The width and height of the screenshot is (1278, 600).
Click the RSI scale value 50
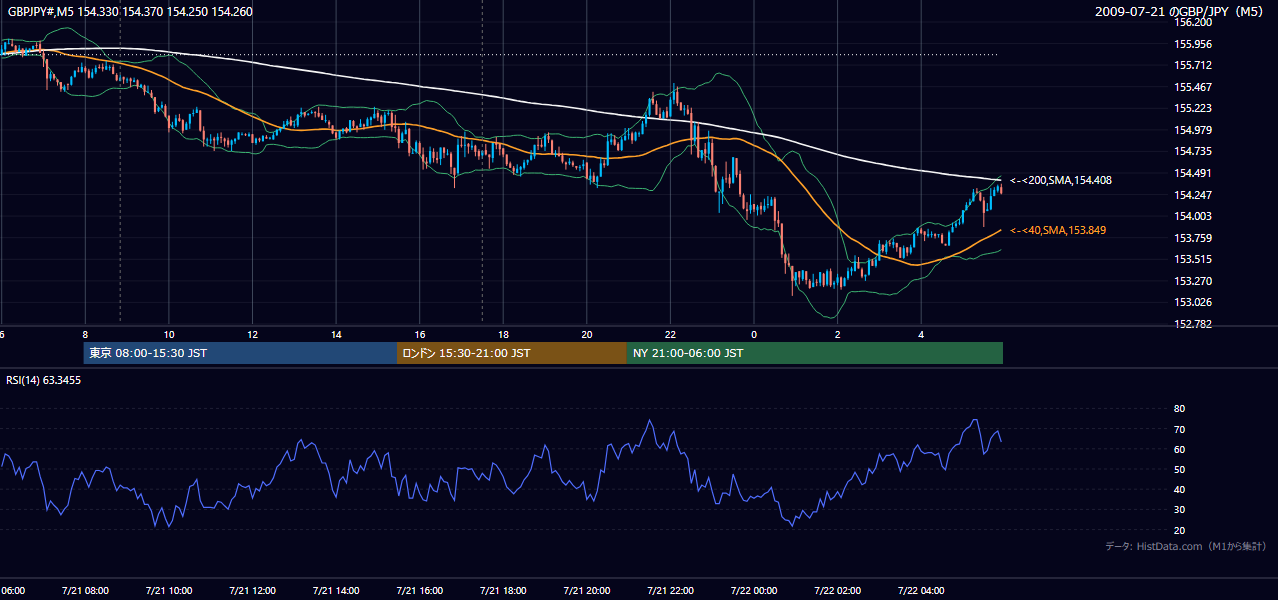(x=1179, y=469)
